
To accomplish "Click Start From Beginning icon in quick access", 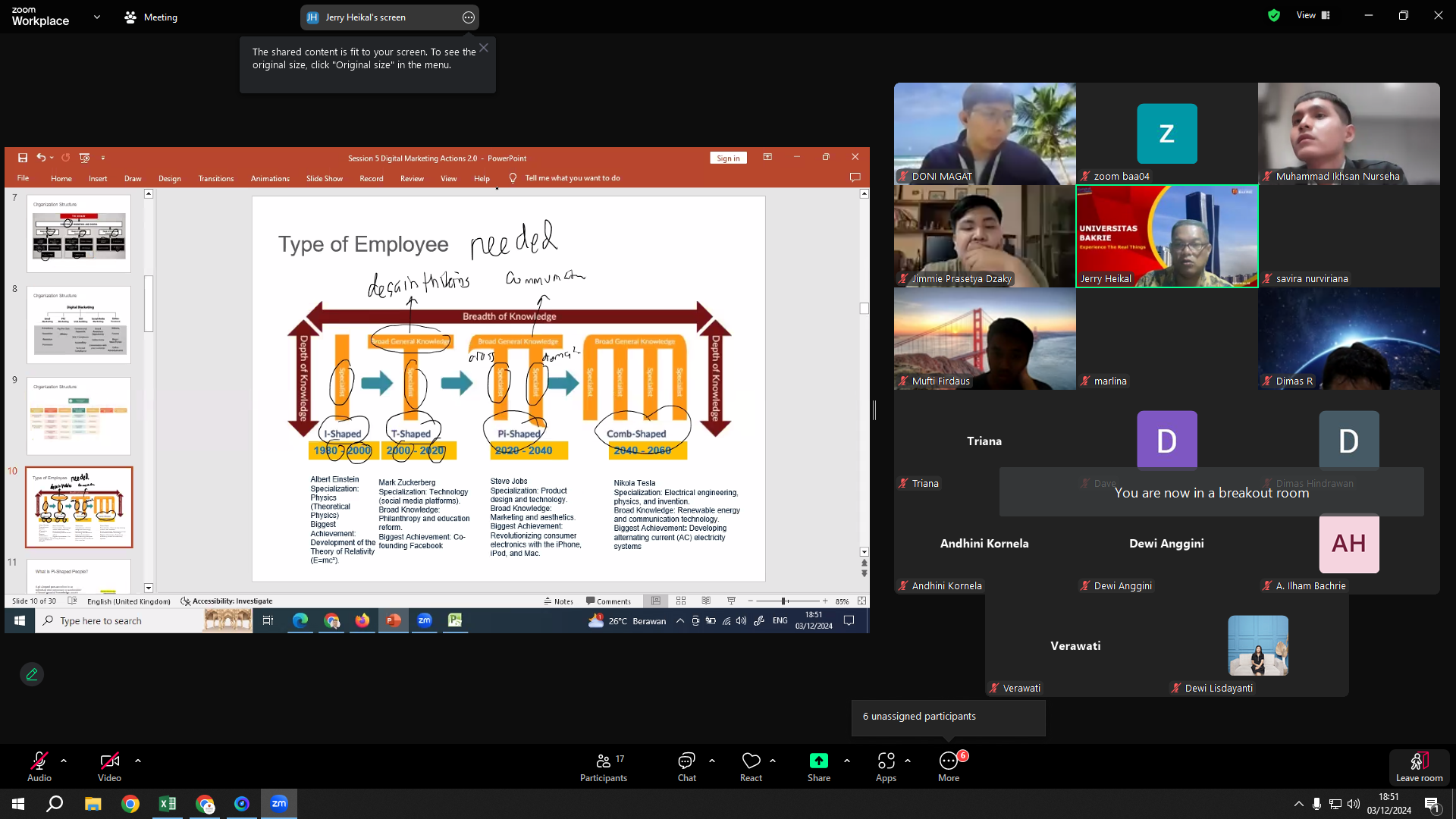I will 84,158.
